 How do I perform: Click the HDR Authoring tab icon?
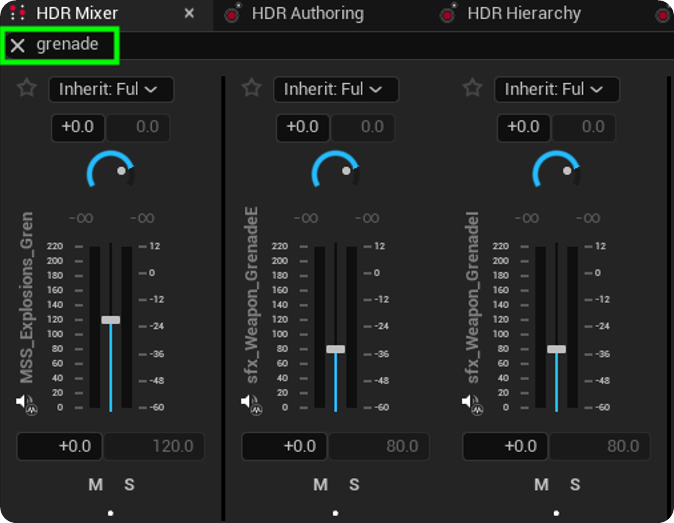233,13
